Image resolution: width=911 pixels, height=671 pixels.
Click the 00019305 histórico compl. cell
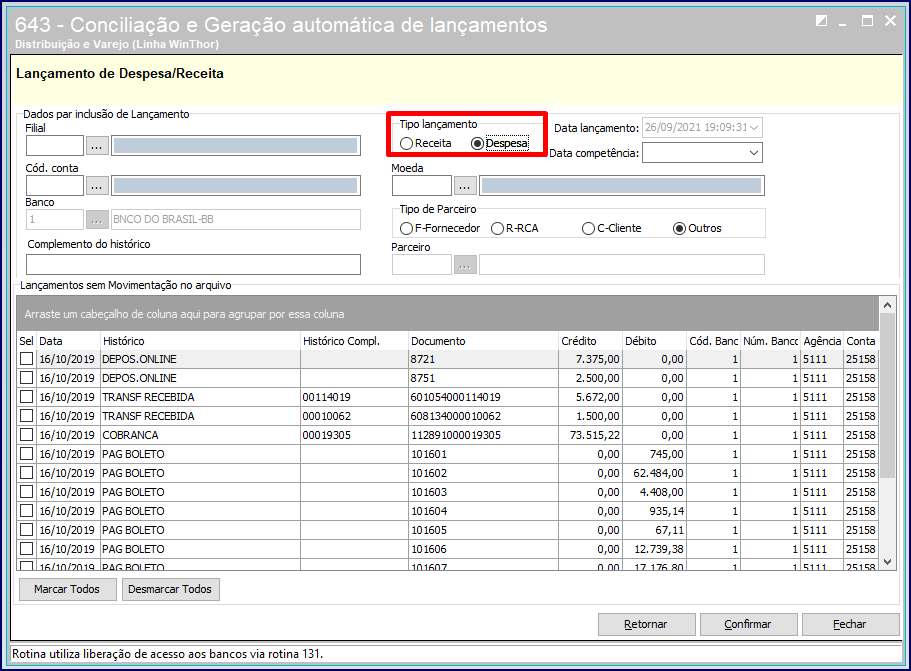(354, 435)
